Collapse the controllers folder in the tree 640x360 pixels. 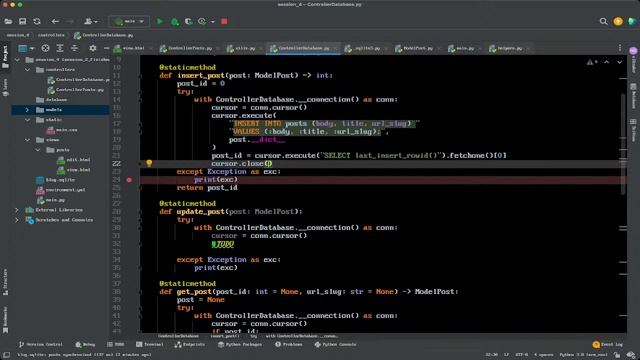tap(27, 70)
